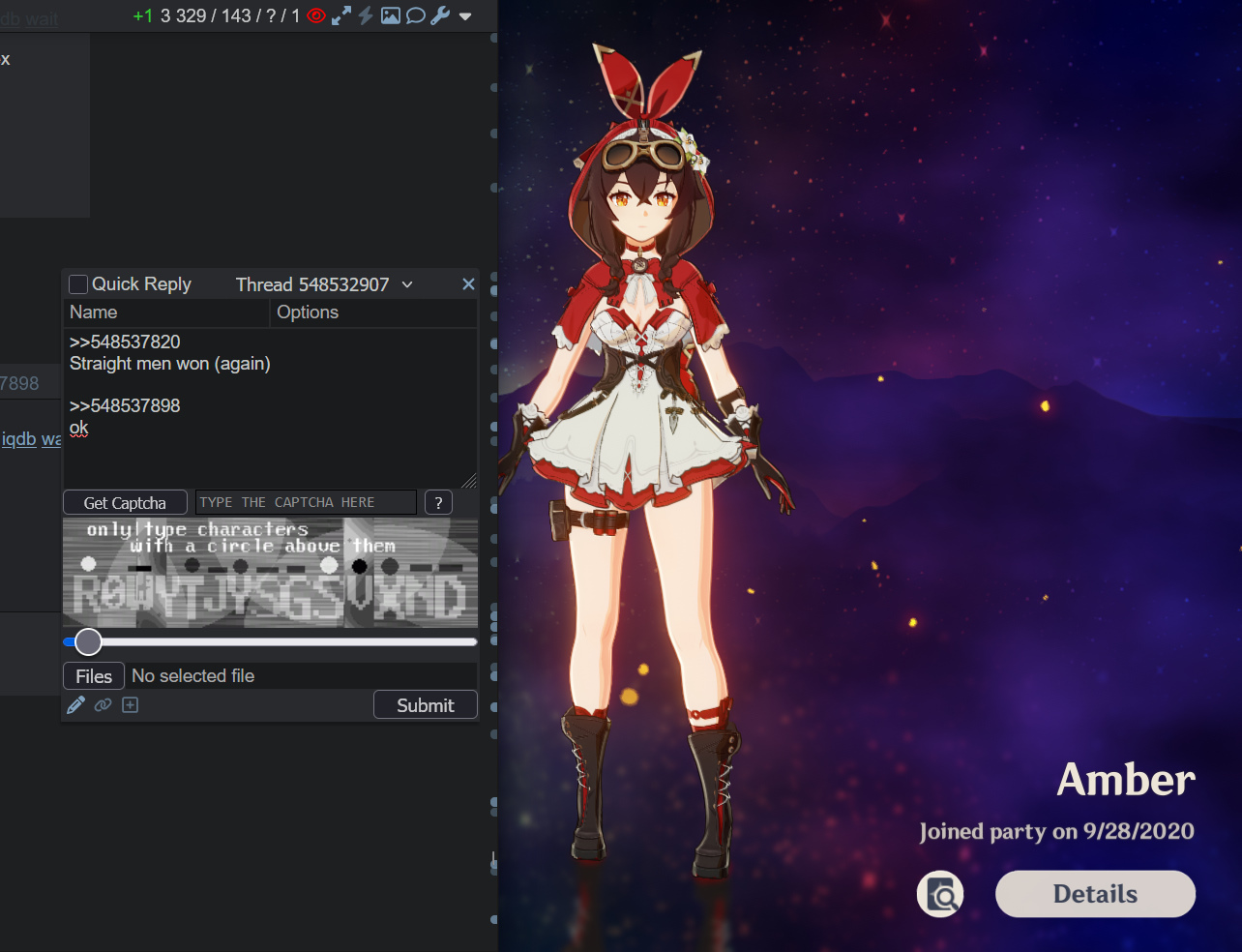Click the red eye thread watcher icon
Viewport: 1242px width, 952px height.
(x=316, y=15)
